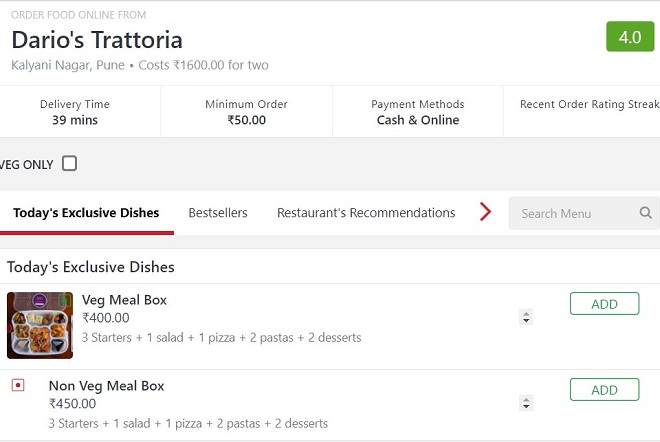The image size is (660, 442).
Task: Open the Restaurant's Recommendations tab
Action: (366, 213)
